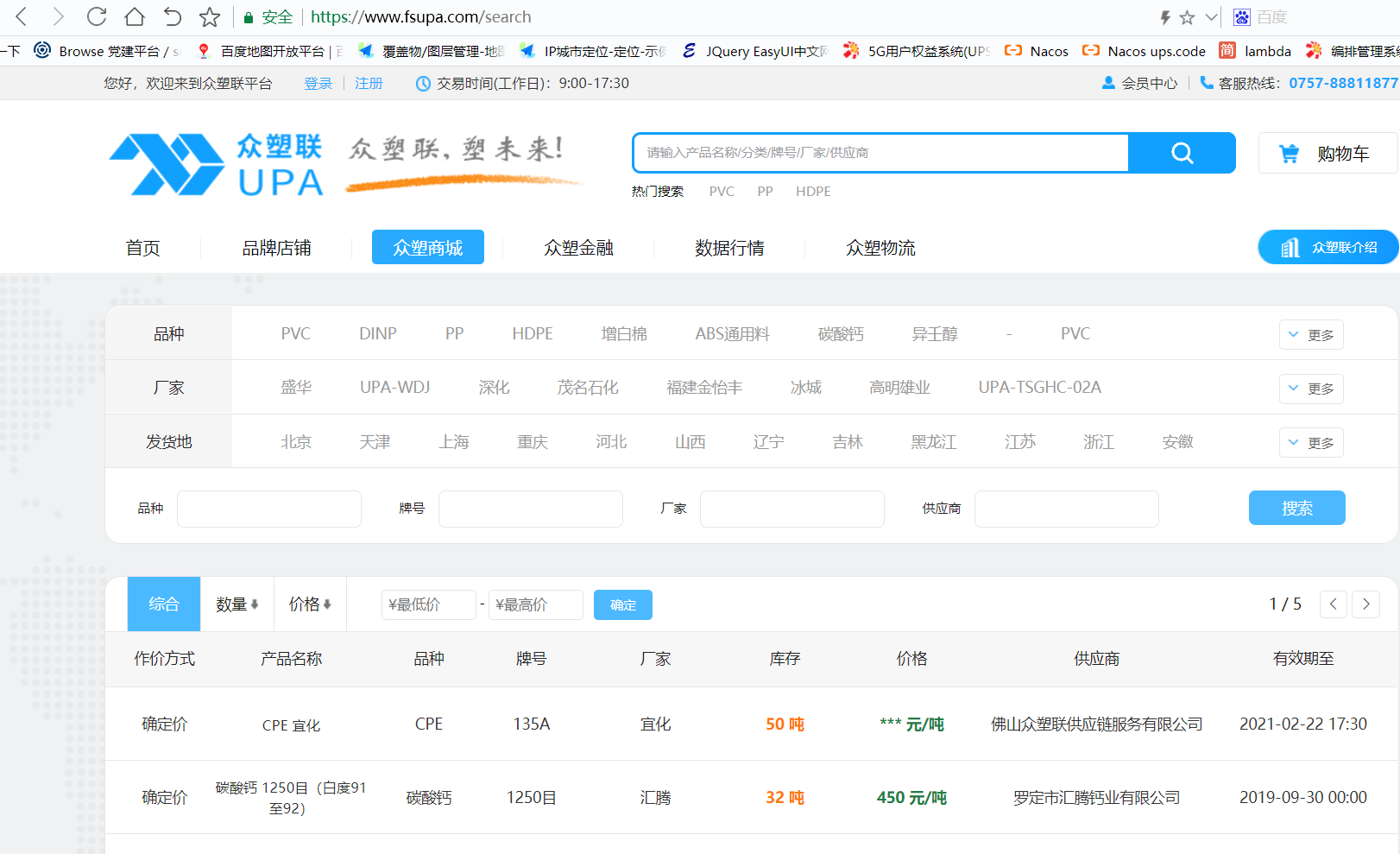1400x854 pixels.
Task: Open Browse 党建平台 bookmark
Action: click(x=107, y=51)
